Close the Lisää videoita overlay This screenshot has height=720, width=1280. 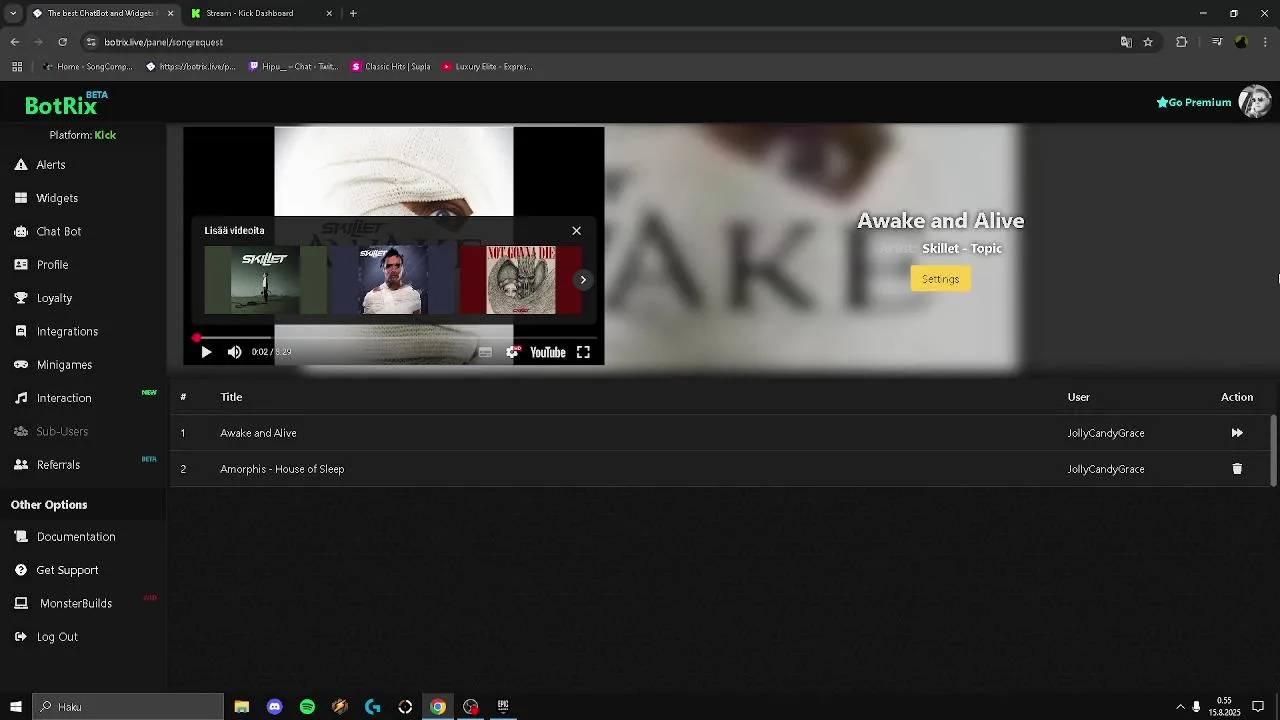click(576, 231)
